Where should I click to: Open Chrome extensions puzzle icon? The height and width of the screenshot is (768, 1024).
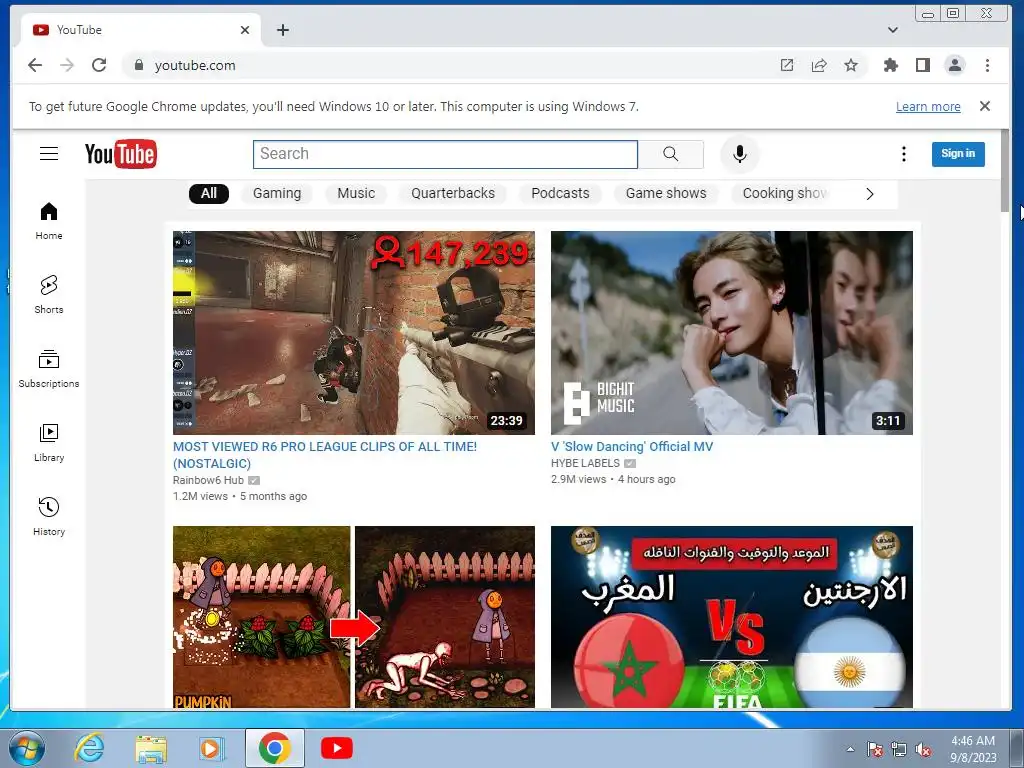pos(891,65)
